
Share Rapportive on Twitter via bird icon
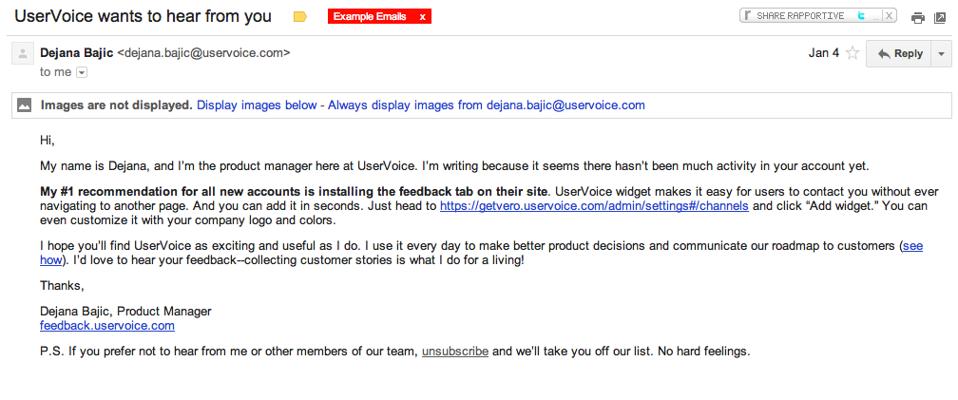click(x=861, y=16)
